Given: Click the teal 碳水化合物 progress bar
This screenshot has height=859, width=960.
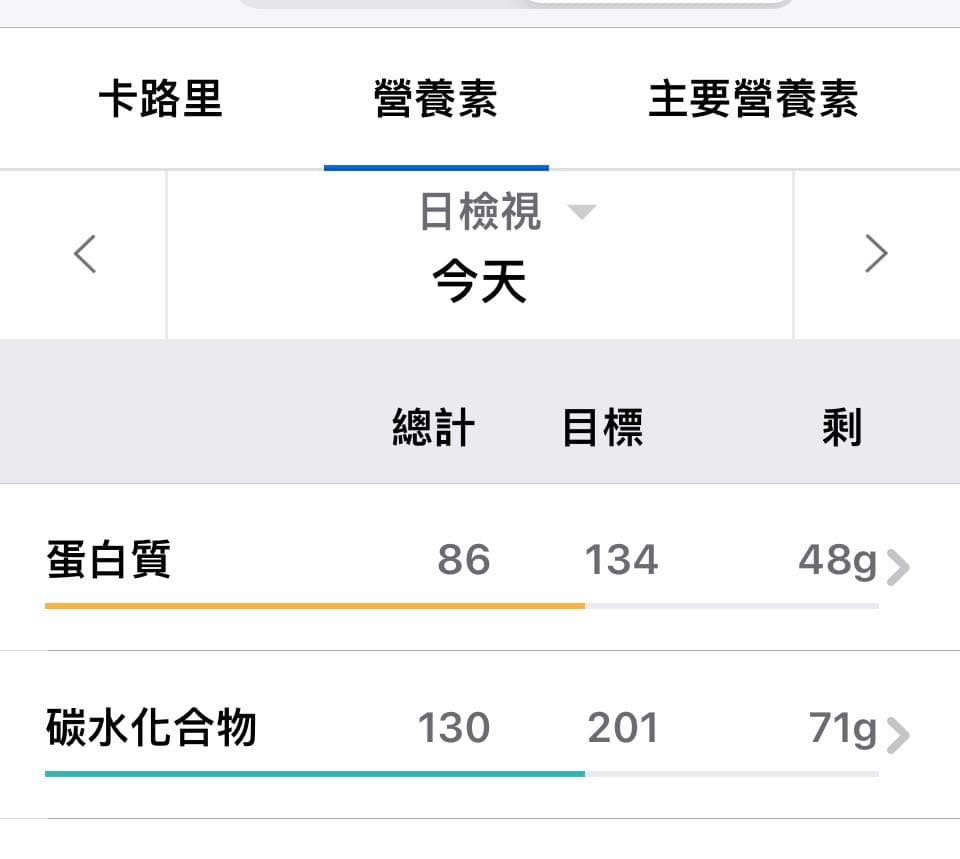Looking at the screenshot, I should 314,774.
